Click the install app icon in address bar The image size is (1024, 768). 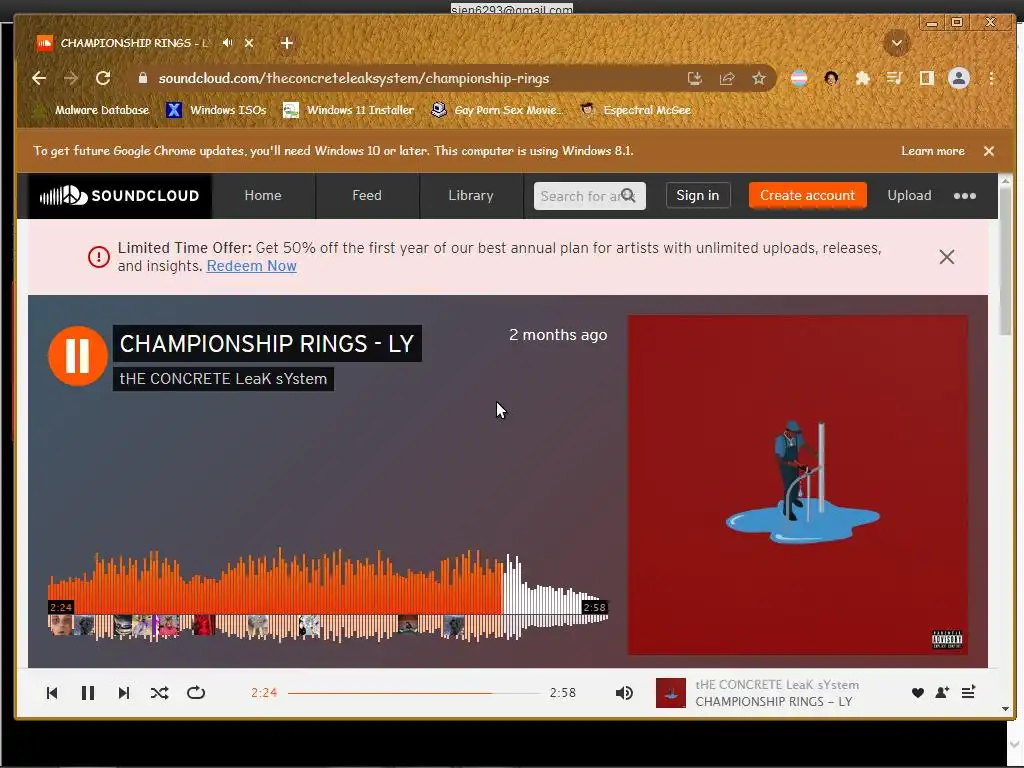pyautogui.click(x=695, y=78)
